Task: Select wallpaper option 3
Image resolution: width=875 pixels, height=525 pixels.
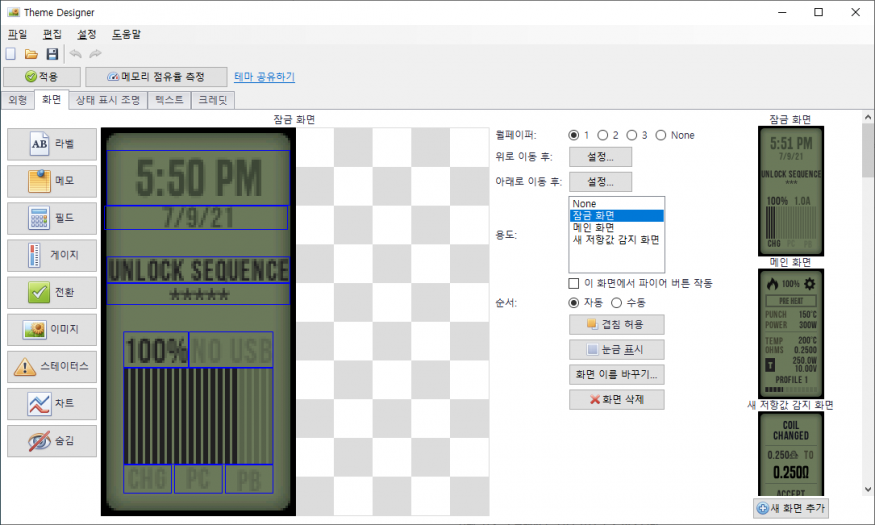Action: click(x=632, y=135)
